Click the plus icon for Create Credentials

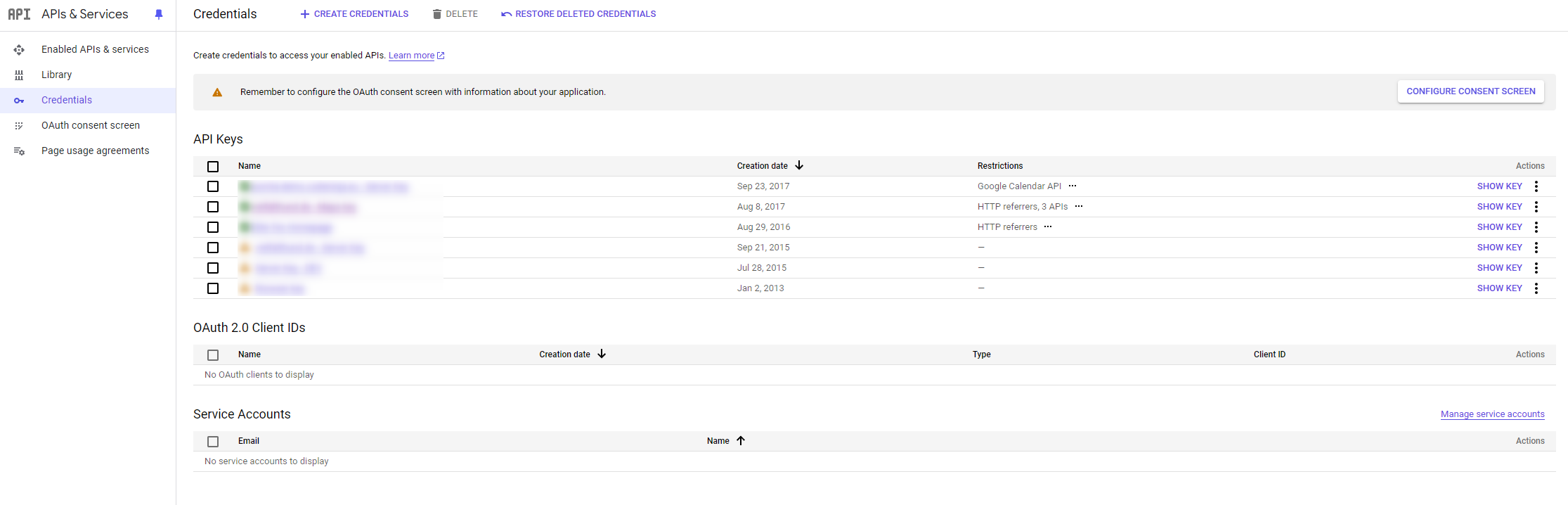tap(304, 14)
